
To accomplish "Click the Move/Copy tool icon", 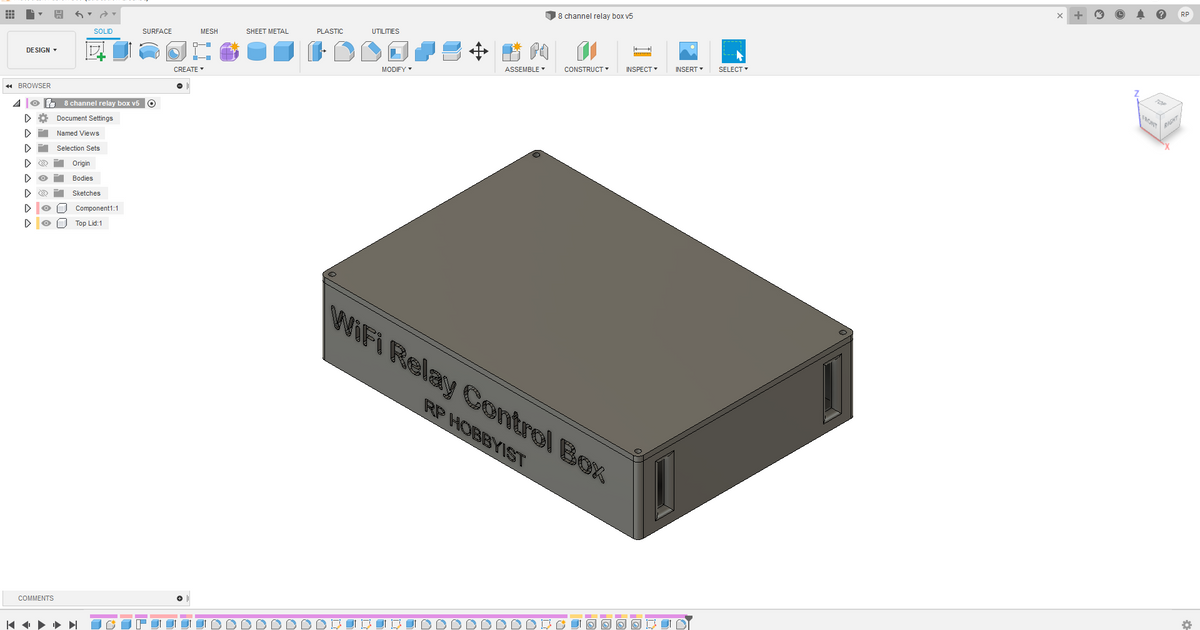I will 479,51.
